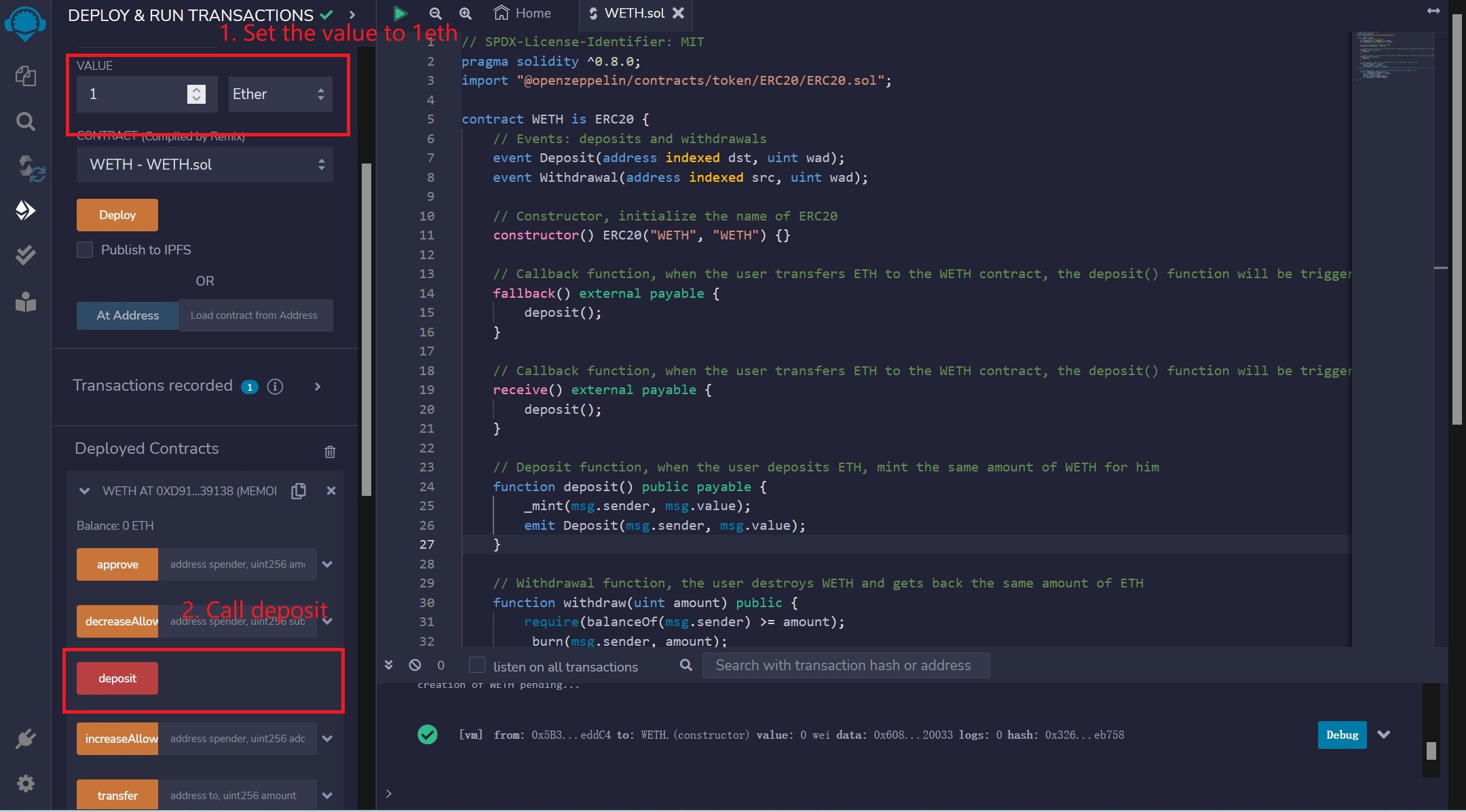Click the deposit button
The width and height of the screenshot is (1466, 812).
(x=116, y=677)
